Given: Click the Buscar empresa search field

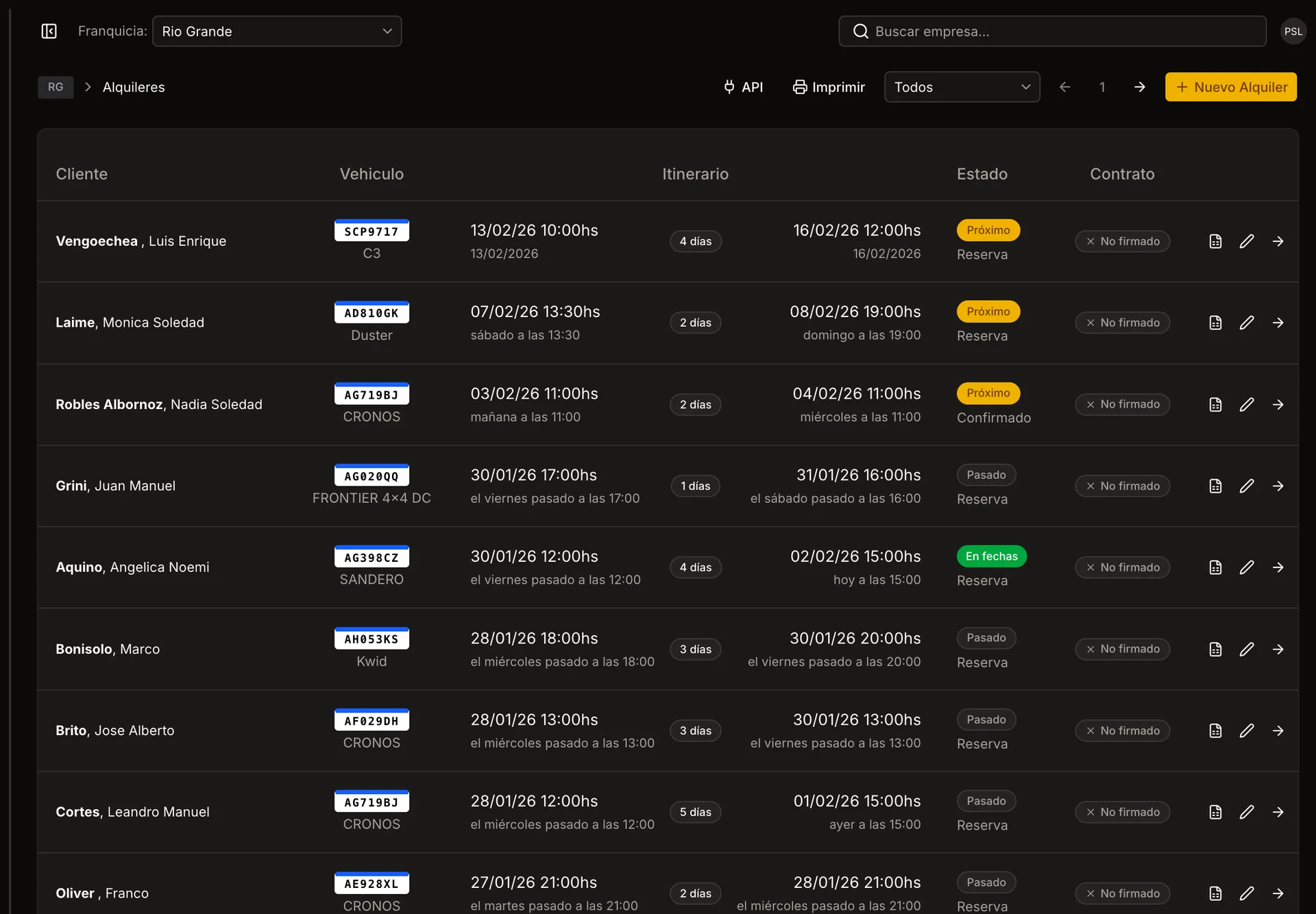Looking at the screenshot, I should 1052,32.
